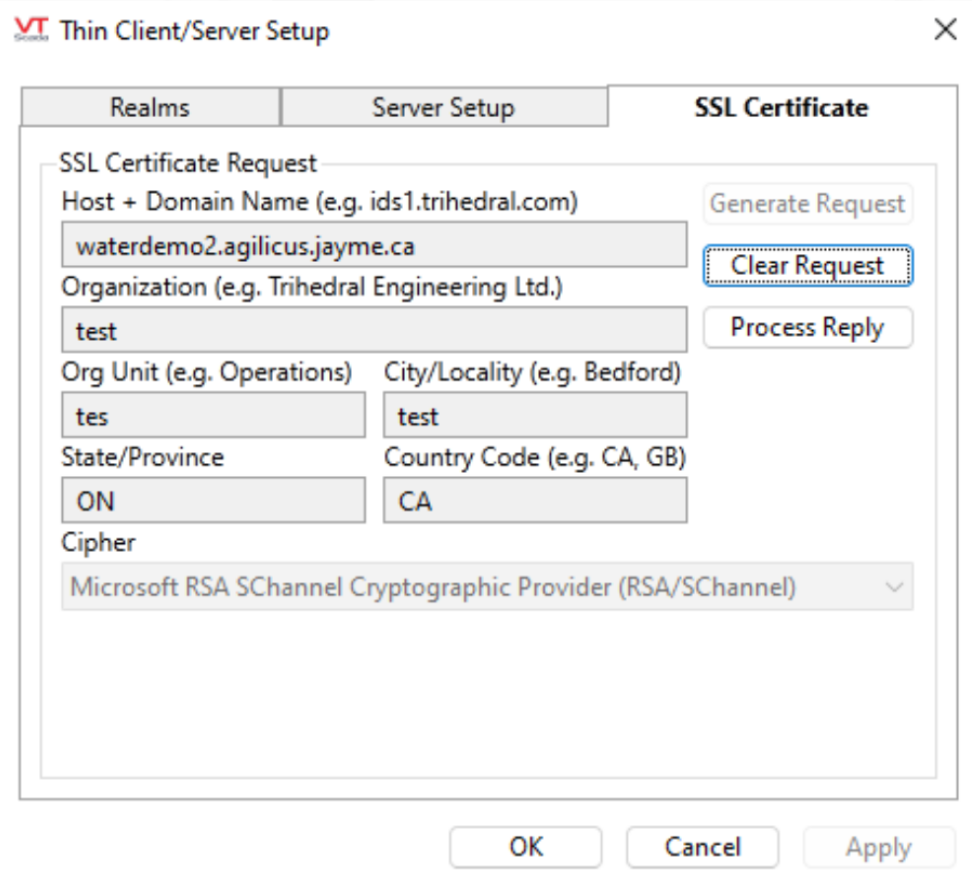Select the SSL Certificate tab
972x889 pixels.
click(x=780, y=108)
